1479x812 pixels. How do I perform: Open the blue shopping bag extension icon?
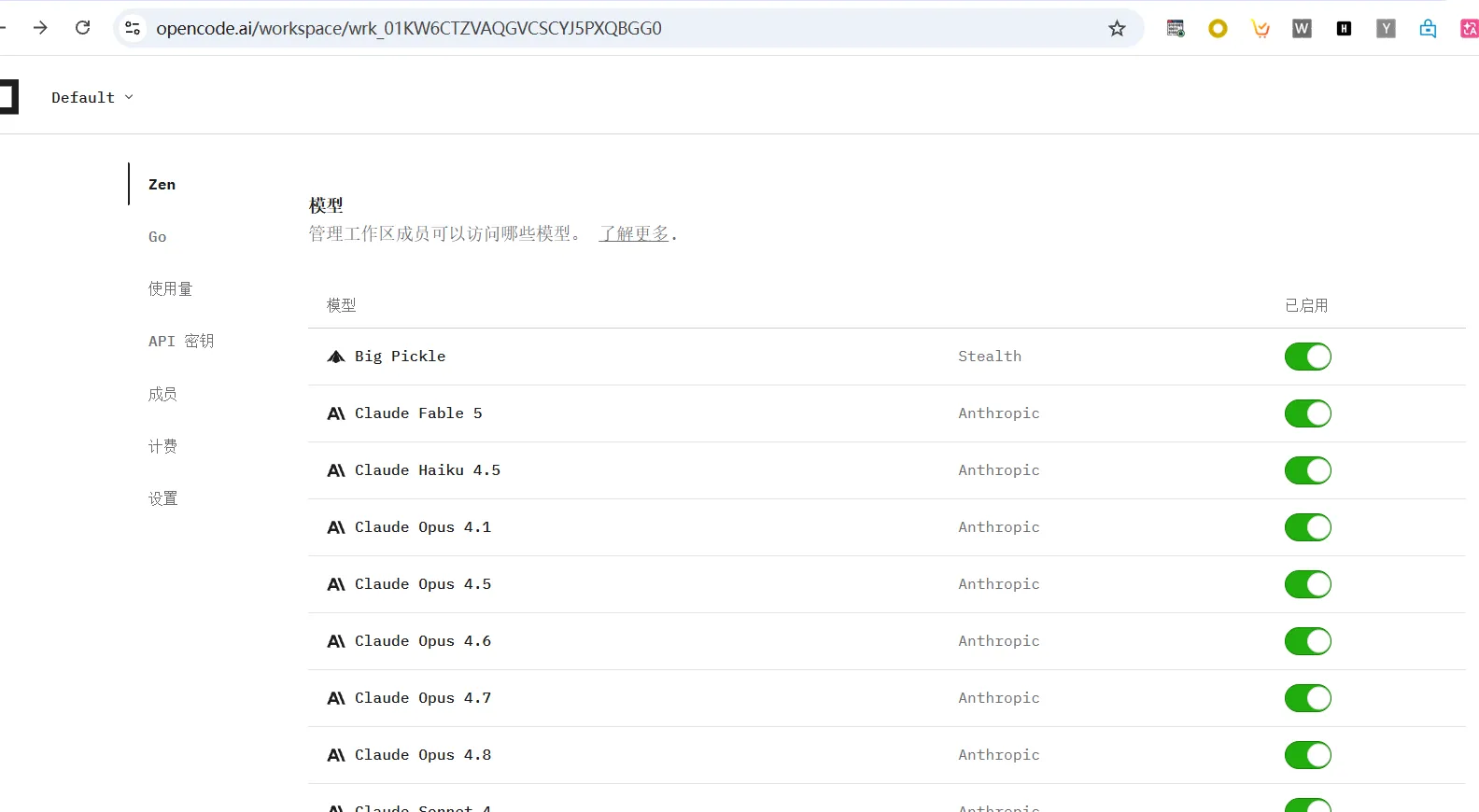point(1428,29)
